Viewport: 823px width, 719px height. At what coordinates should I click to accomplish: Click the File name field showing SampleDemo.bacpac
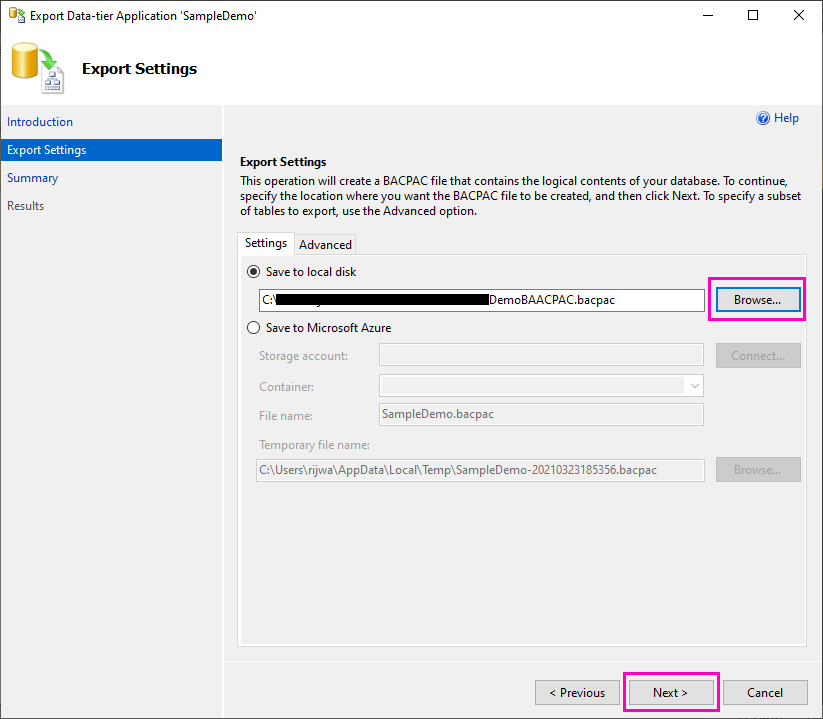[x=540, y=414]
